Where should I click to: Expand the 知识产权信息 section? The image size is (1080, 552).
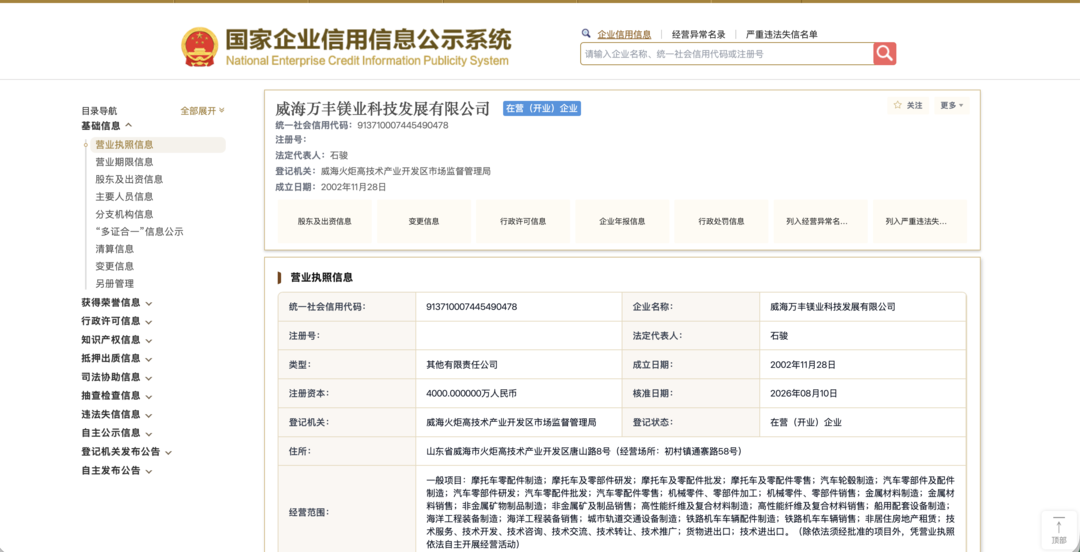pyautogui.click(x=116, y=339)
